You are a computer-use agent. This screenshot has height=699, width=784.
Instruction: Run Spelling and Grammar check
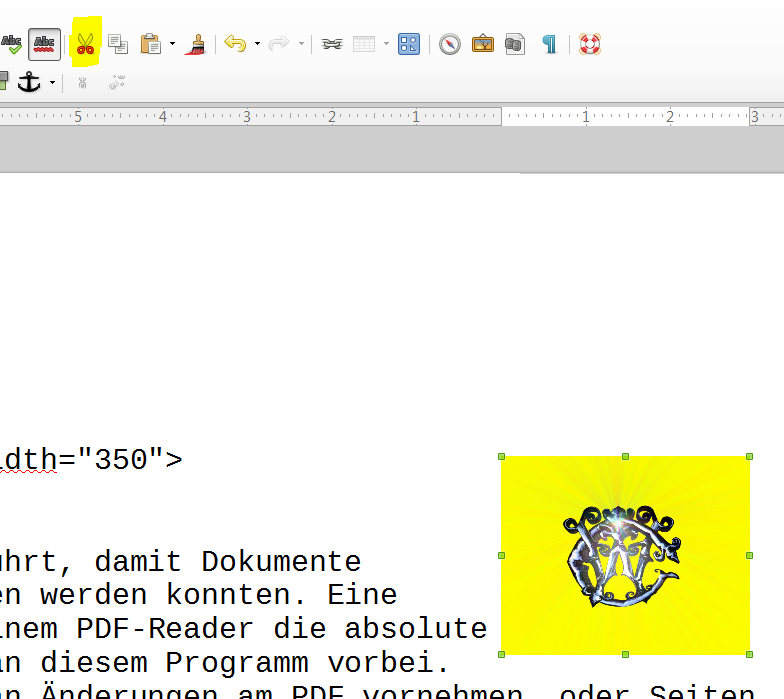point(11,44)
